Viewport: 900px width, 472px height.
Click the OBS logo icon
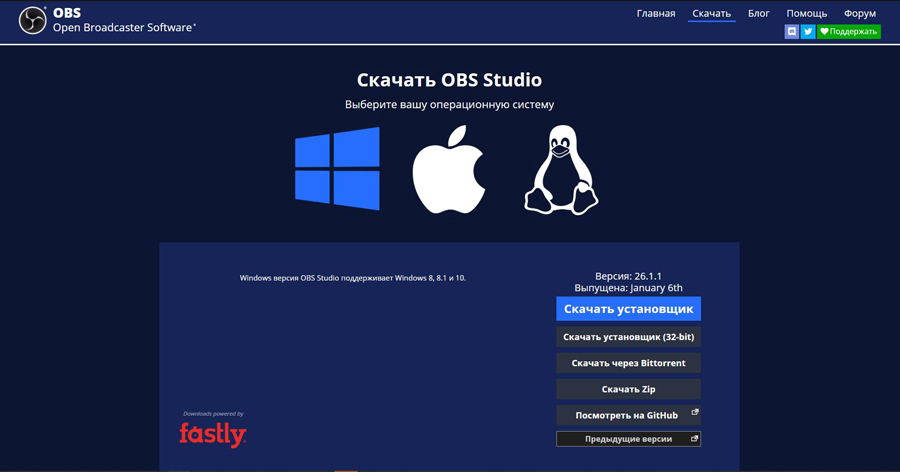(33, 21)
